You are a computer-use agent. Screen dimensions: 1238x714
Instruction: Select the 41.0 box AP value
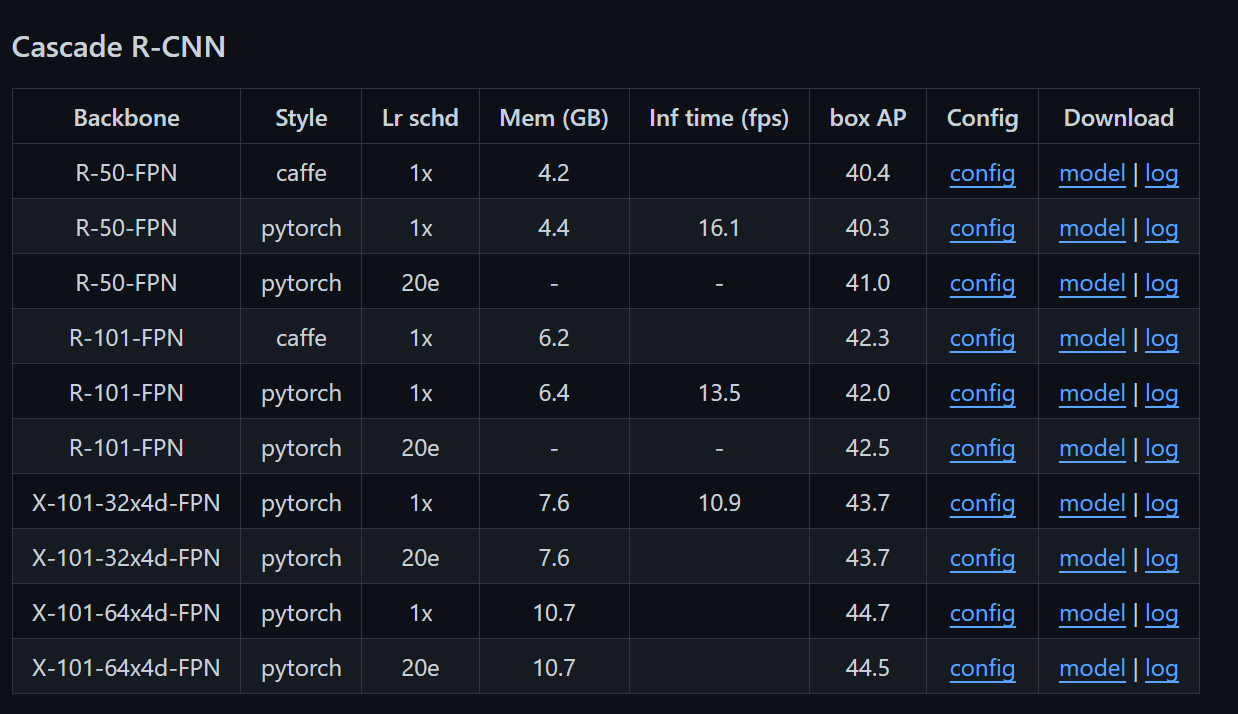pos(868,283)
